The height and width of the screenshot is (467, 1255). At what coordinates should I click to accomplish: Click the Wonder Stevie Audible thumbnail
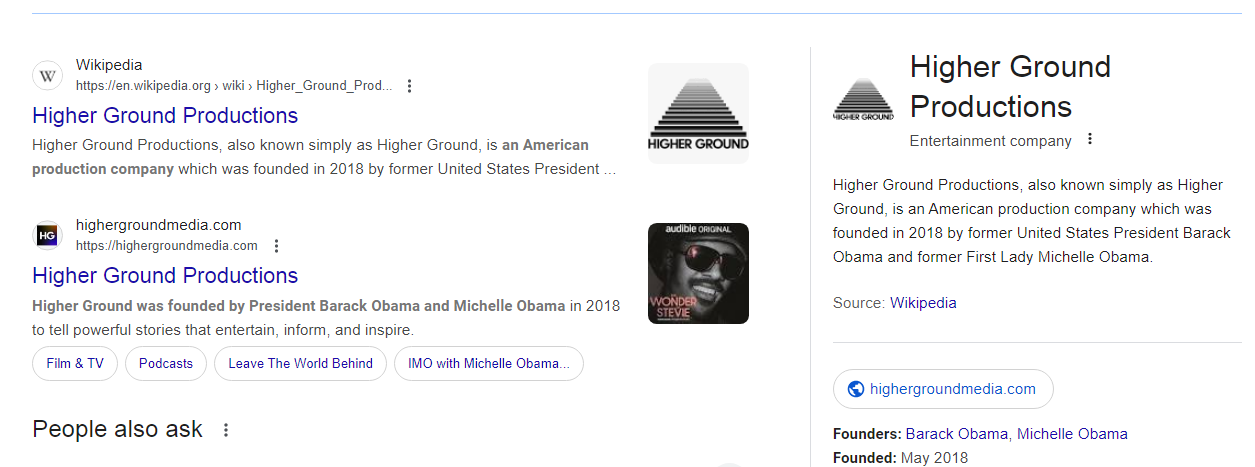click(698, 273)
